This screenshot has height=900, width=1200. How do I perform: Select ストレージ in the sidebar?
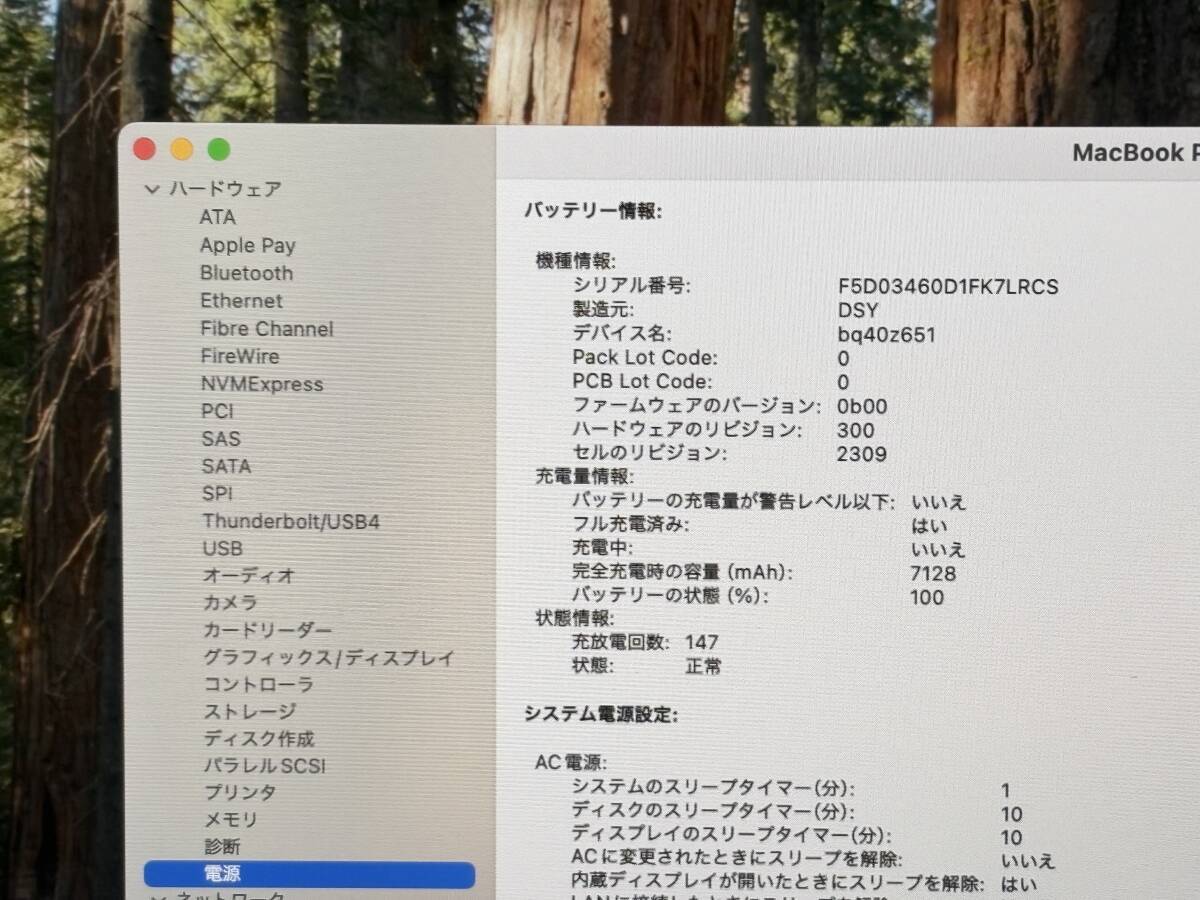click(249, 712)
